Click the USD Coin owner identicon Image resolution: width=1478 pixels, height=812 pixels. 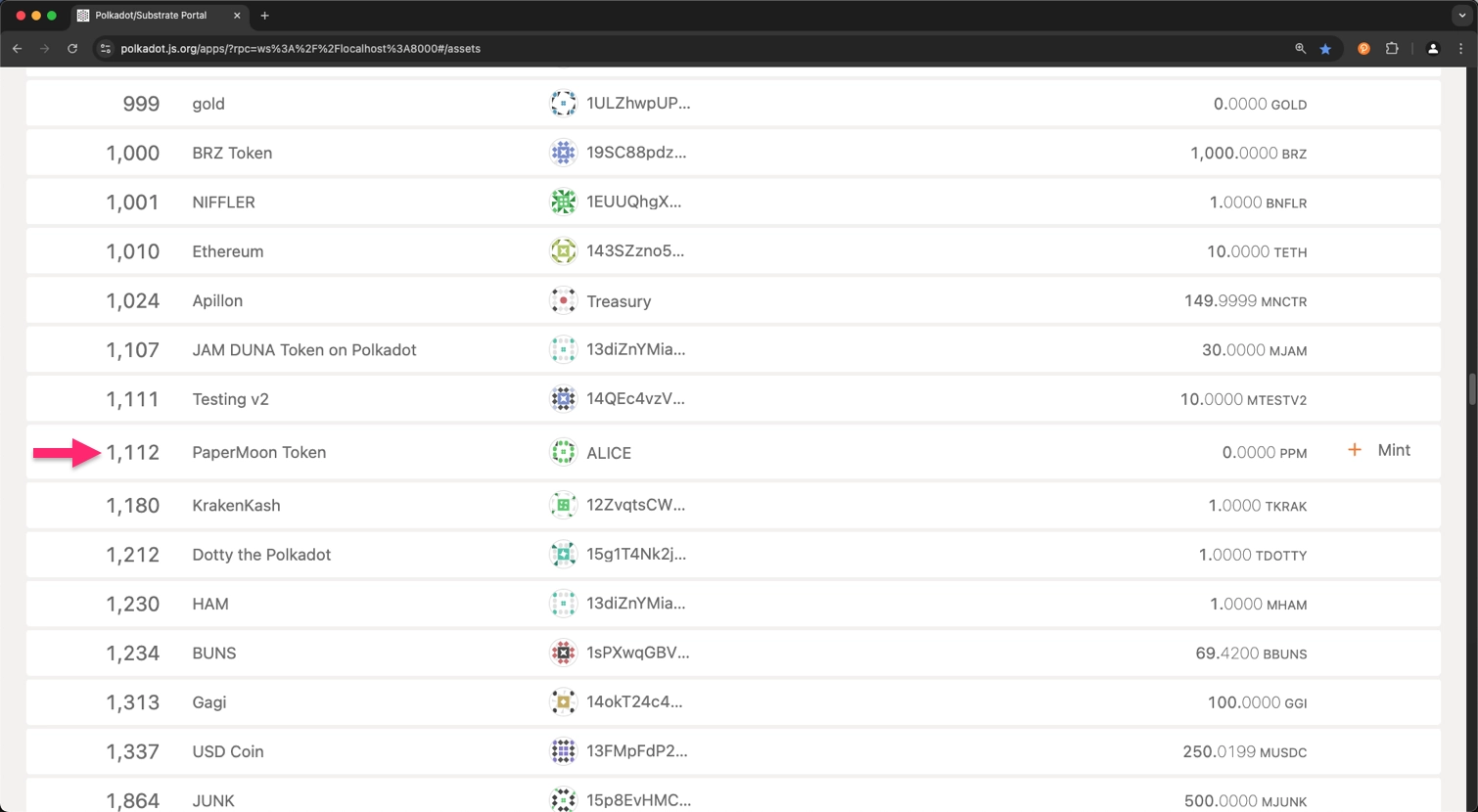point(563,751)
